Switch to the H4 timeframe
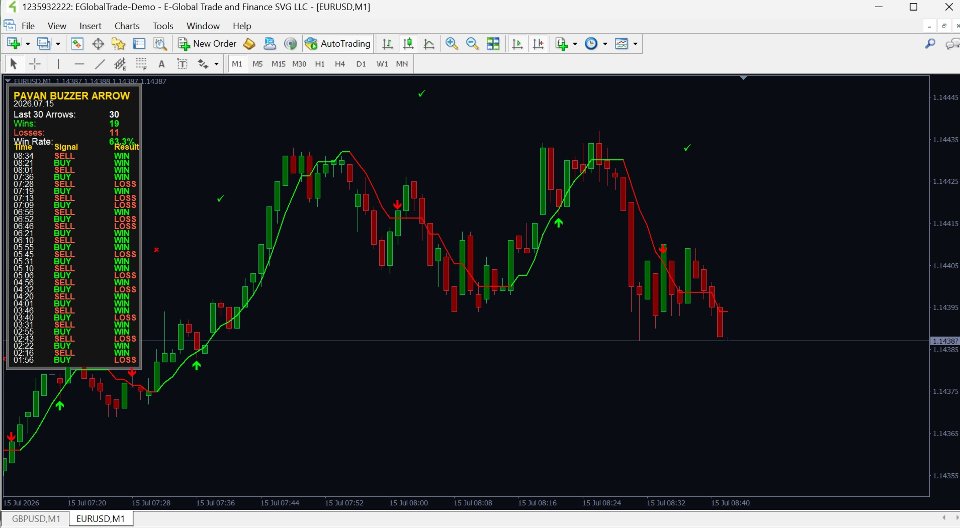 340,64
